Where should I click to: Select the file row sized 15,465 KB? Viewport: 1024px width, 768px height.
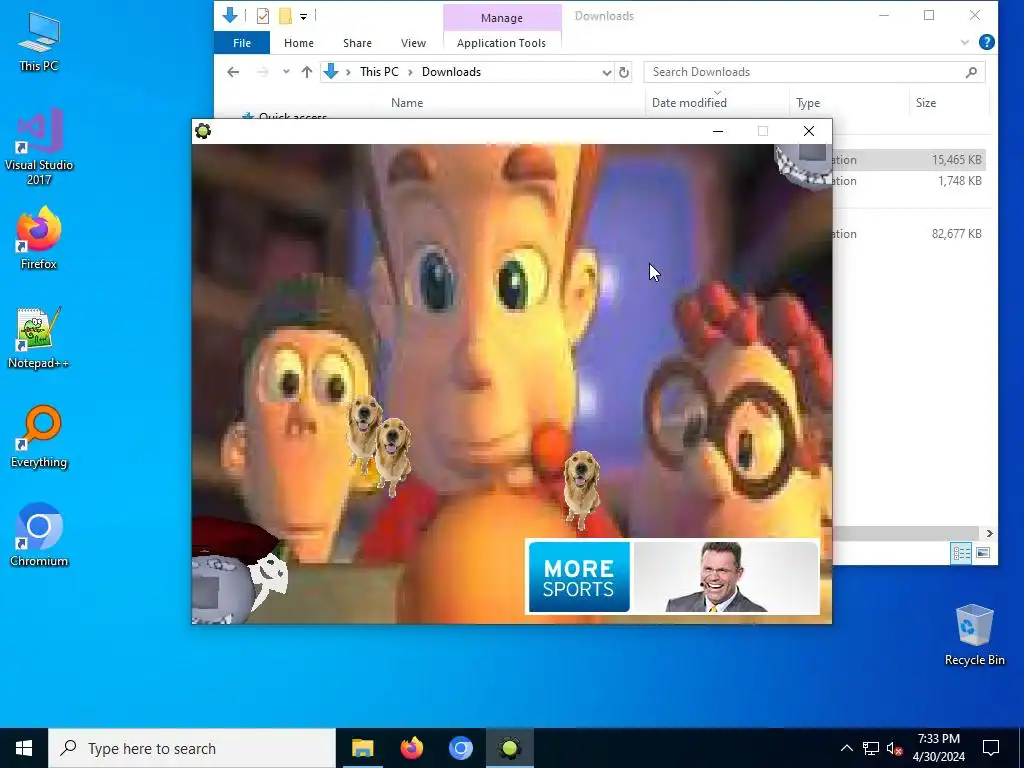[908, 160]
